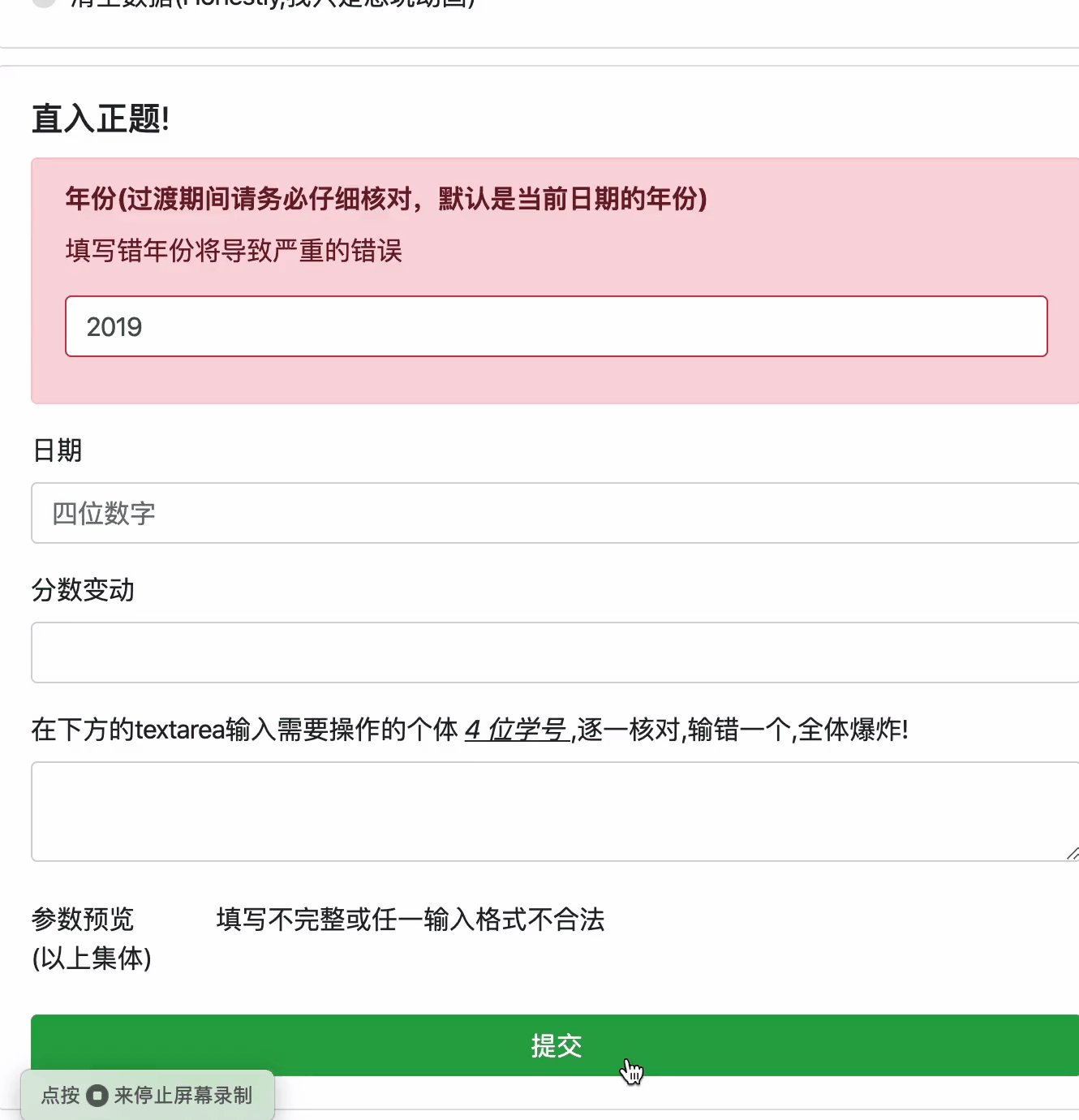Viewport: 1079px width, 1120px height.
Task: Click the underlined 4 位学号 link
Action: tap(516, 730)
